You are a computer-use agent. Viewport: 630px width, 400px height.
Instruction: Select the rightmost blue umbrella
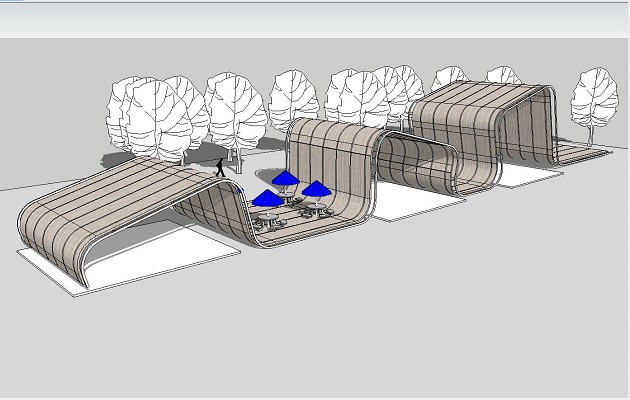point(317,189)
